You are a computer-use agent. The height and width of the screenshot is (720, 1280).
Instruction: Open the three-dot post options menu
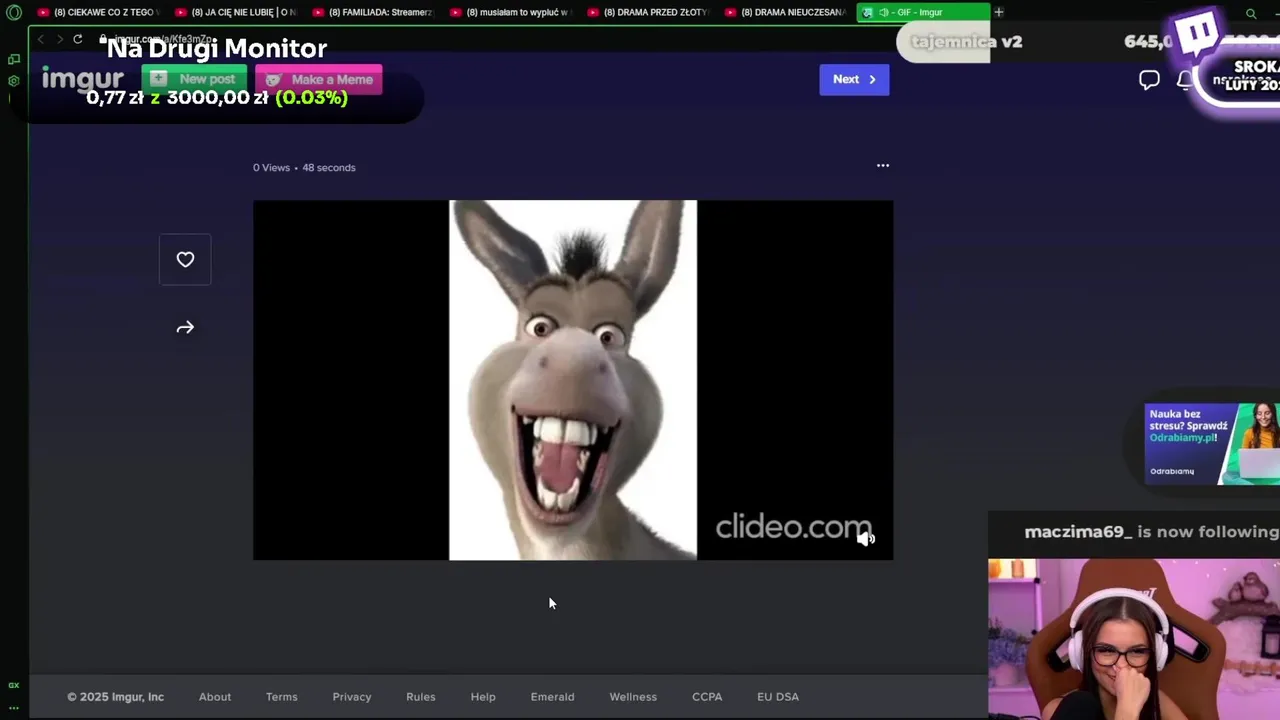point(883,165)
